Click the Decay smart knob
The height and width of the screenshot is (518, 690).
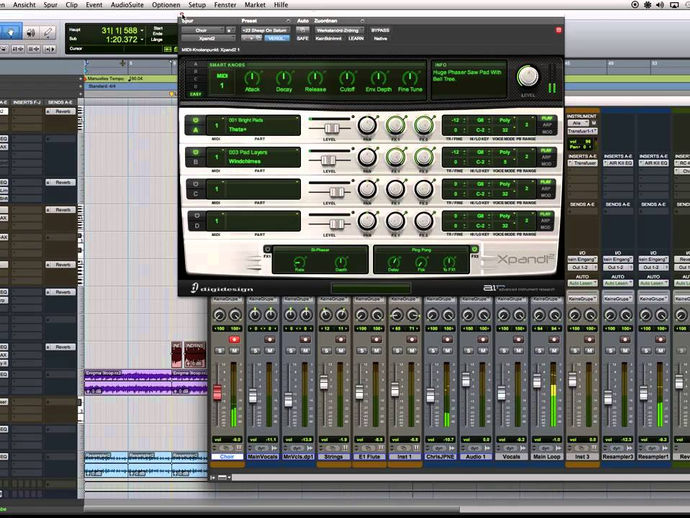point(284,79)
